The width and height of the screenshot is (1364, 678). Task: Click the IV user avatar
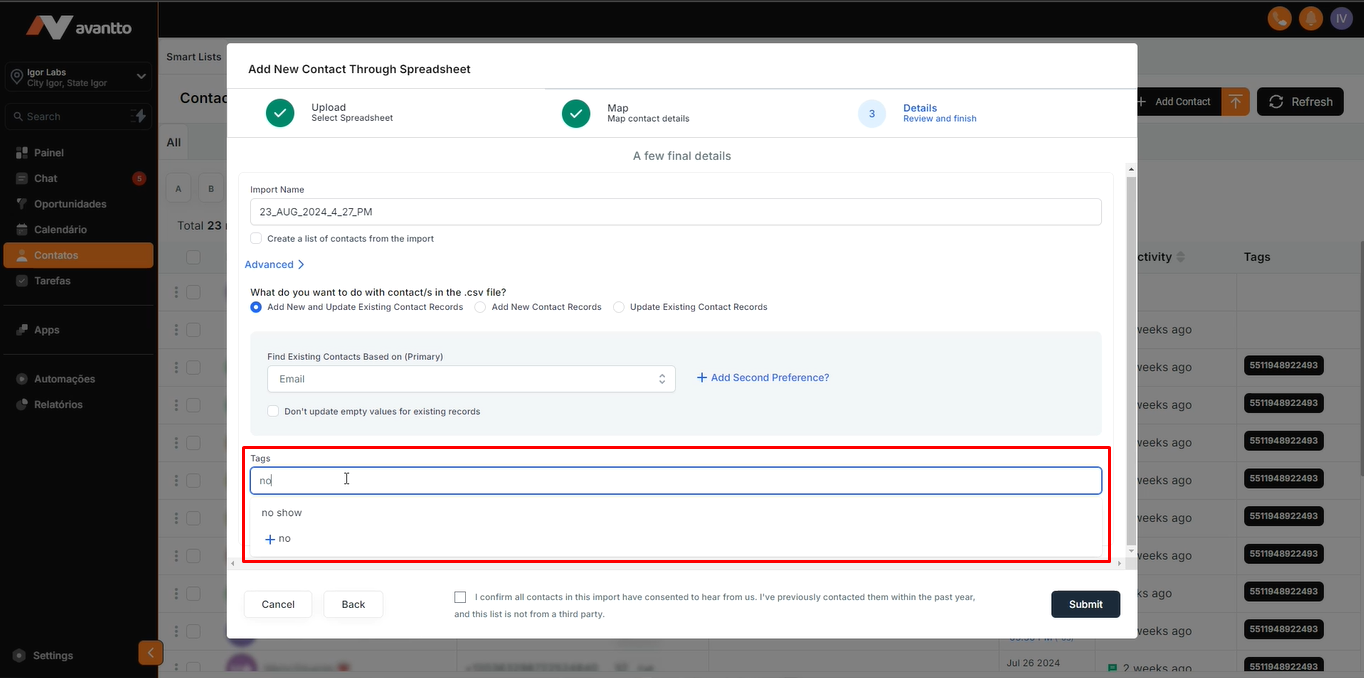pos(1341,19)
